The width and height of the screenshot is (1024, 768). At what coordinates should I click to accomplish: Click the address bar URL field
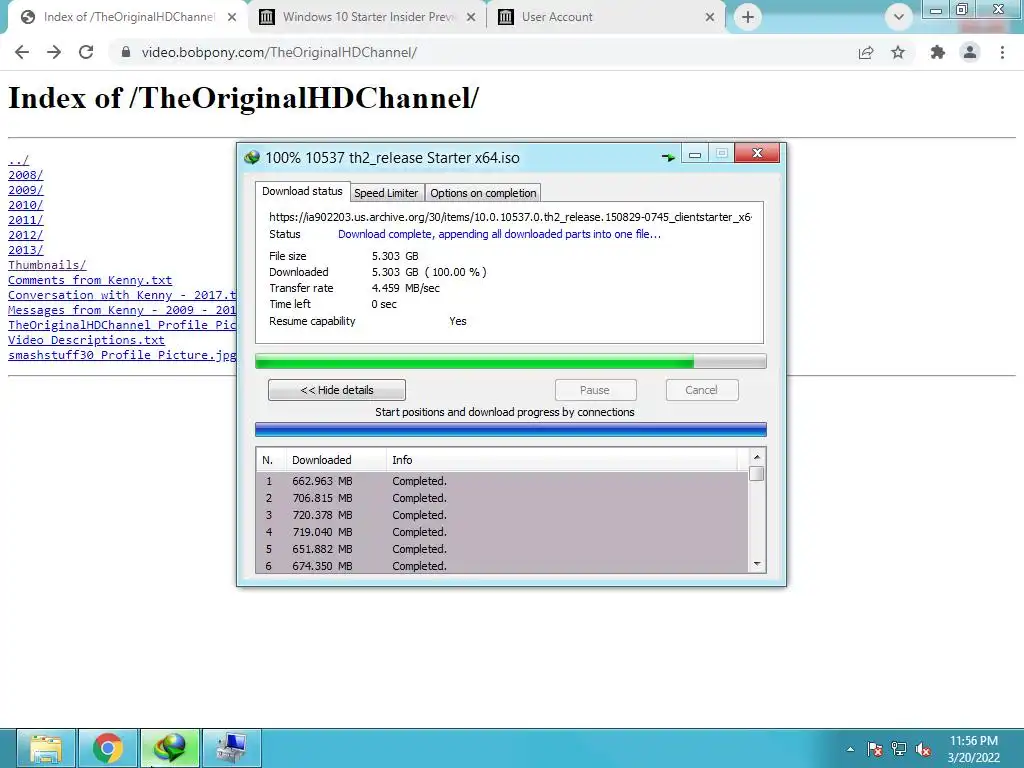point(483,52)
